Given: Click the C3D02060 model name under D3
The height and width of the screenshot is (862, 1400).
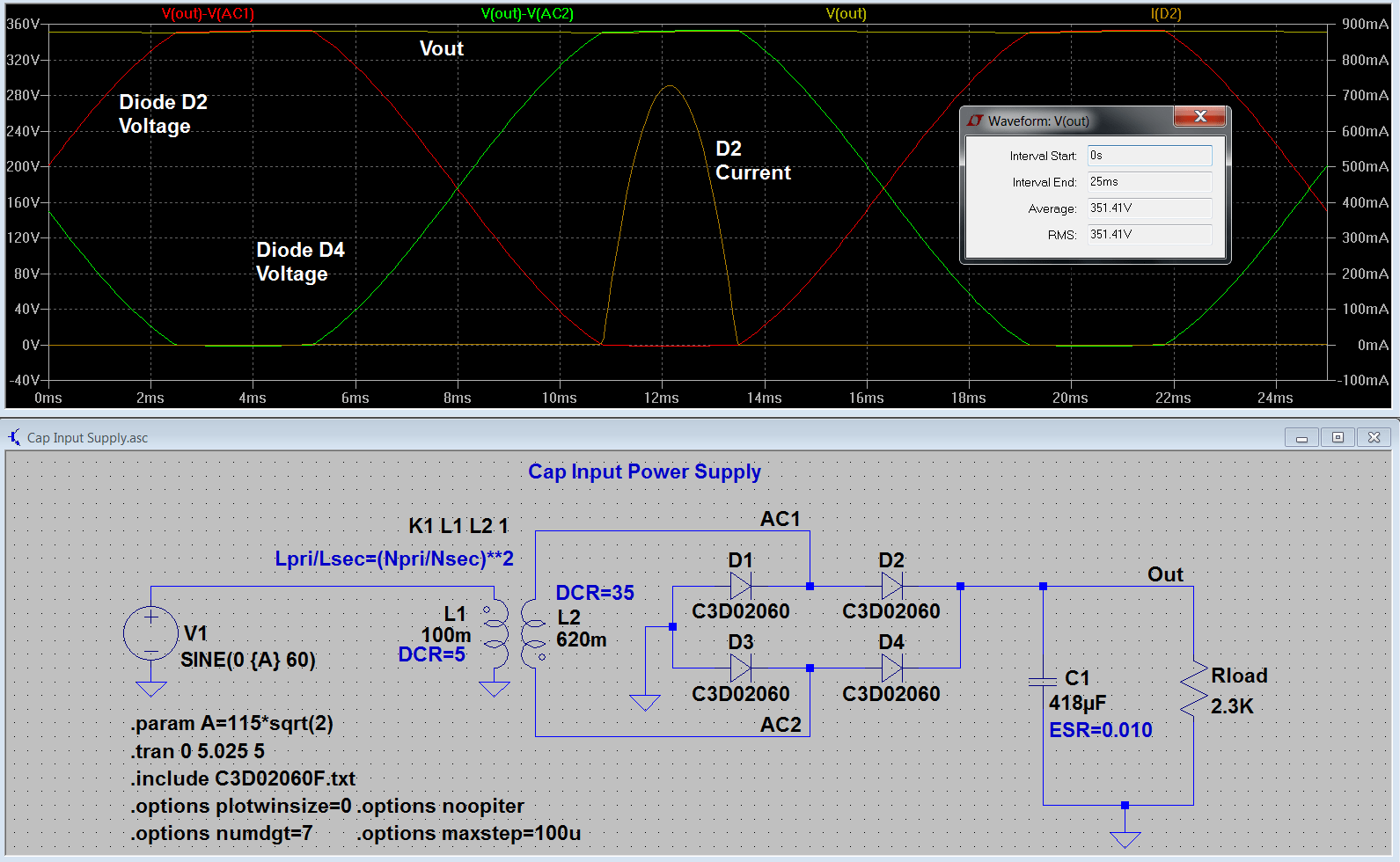Looking at the screenshot, I should coord(741,694).
